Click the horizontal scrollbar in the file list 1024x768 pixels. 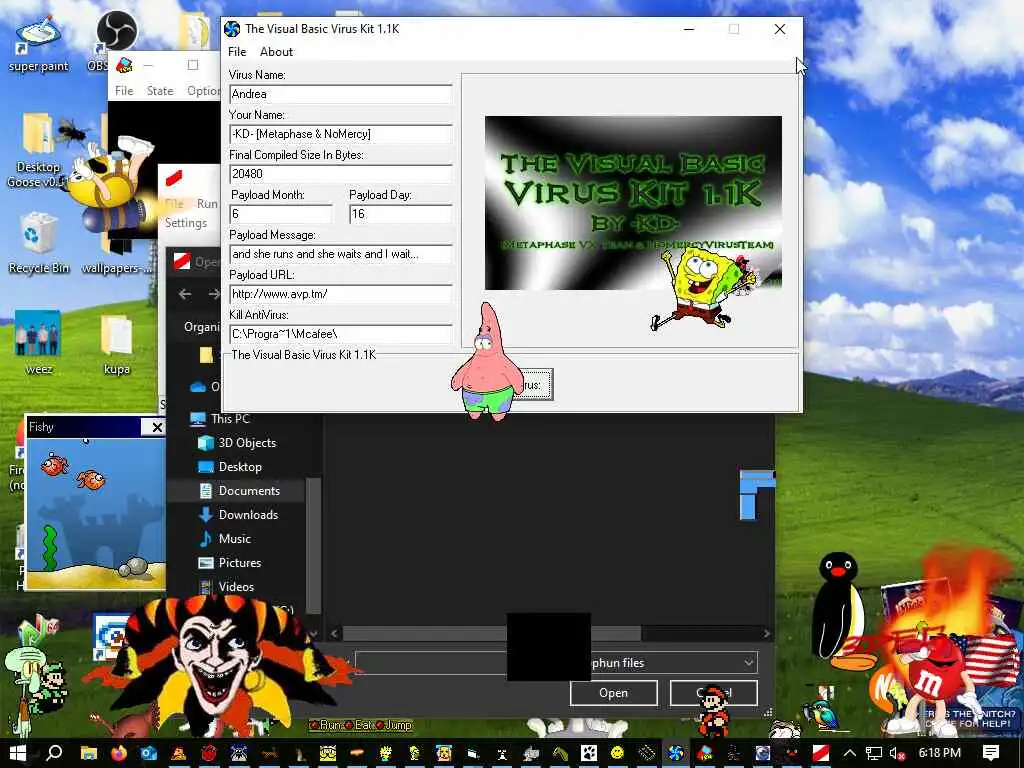coord(492,633)
